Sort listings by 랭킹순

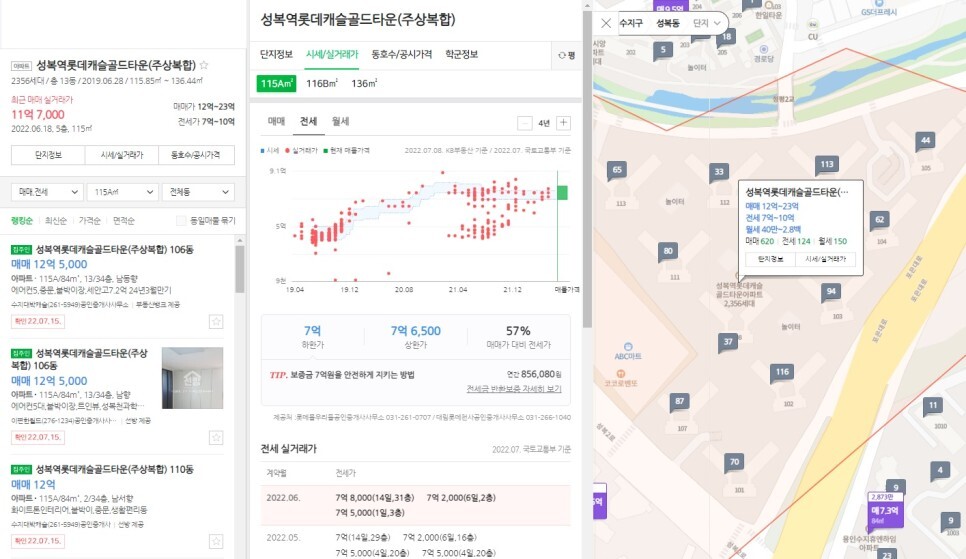pos(22,221)
